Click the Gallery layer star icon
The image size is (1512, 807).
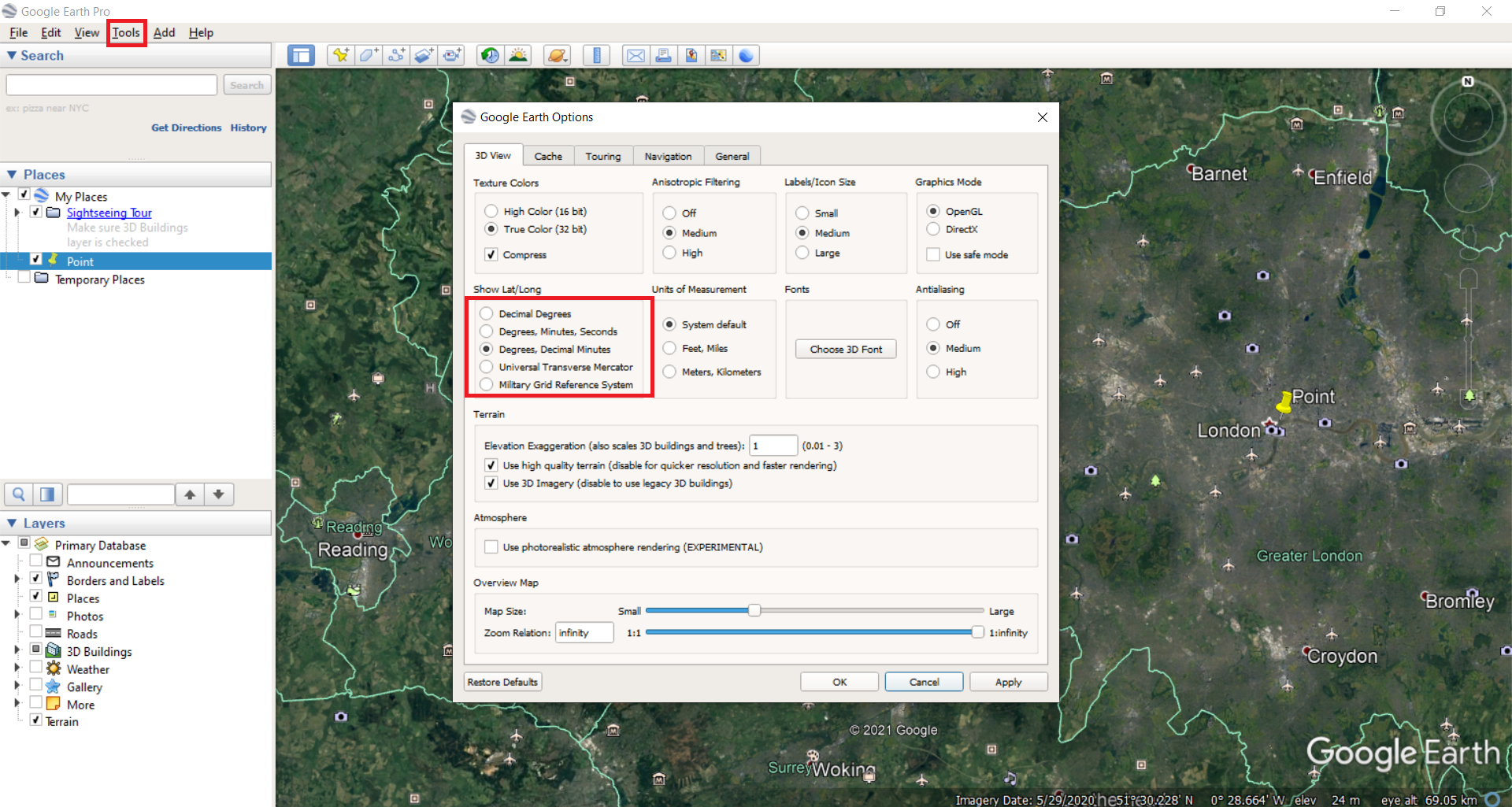click(54, 687)
